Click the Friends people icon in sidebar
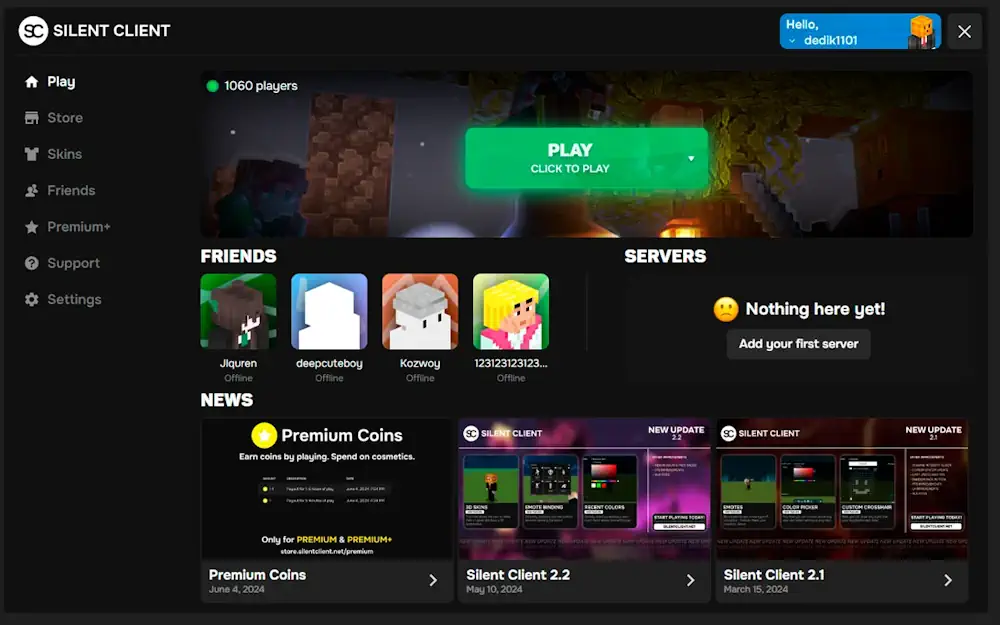The width and height of the screenshot is (1000, 625). coord(32,190)
